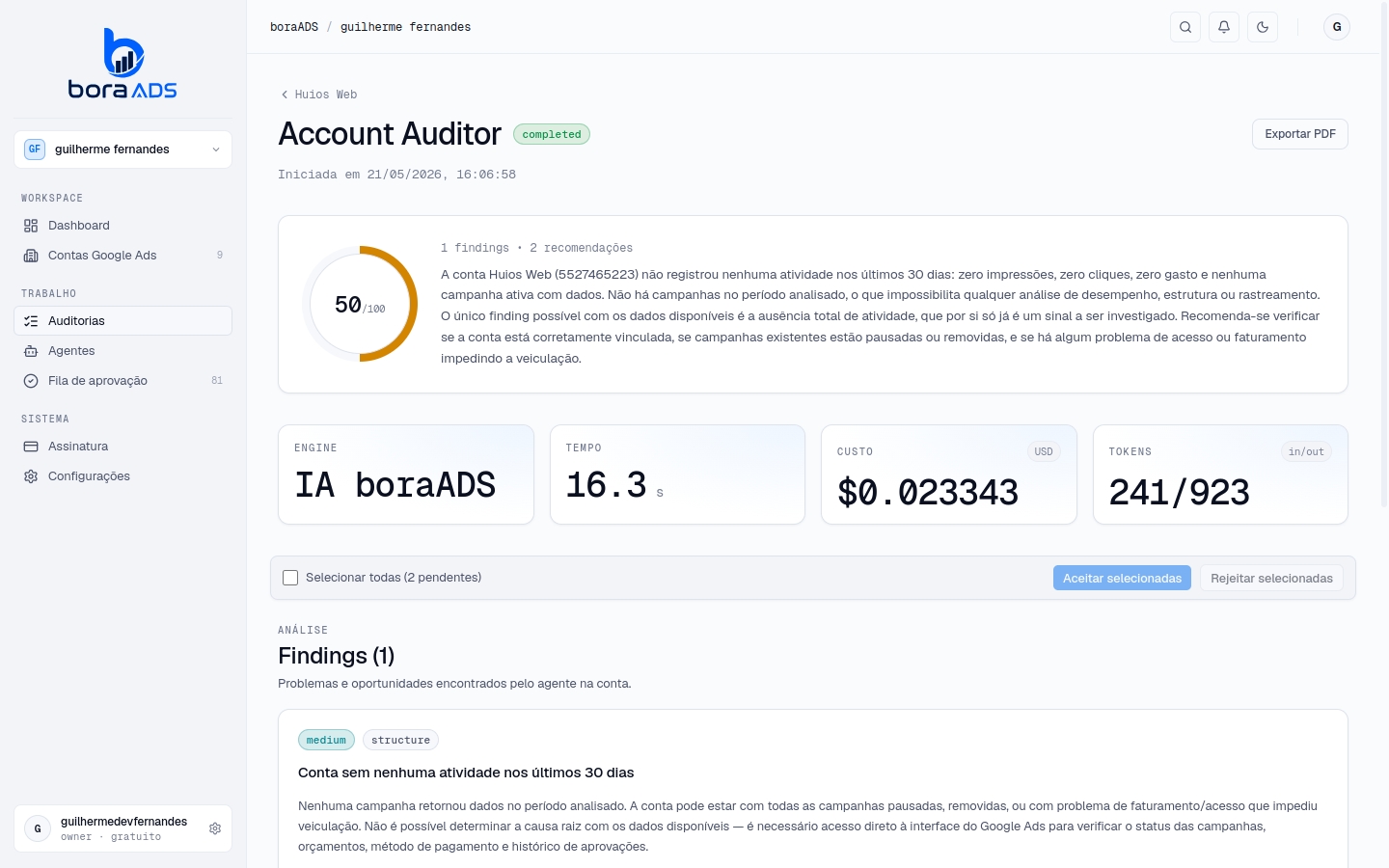1389x868 pixels.
Task: Click finding title Conta sem nenhuma atividade
Action: tap(466, 773)
